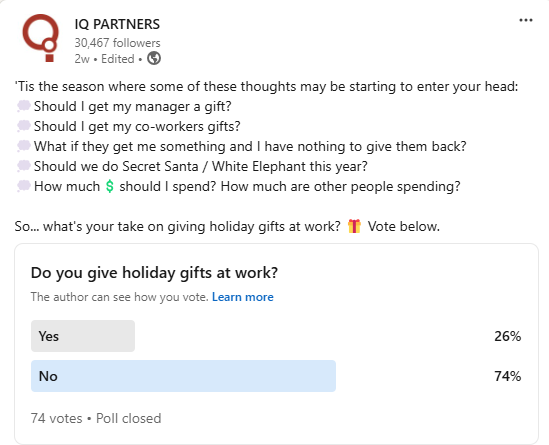Click the 74 votes count
Screen dimensions: 549x445
pyautogui.click(x=56, y=418)
